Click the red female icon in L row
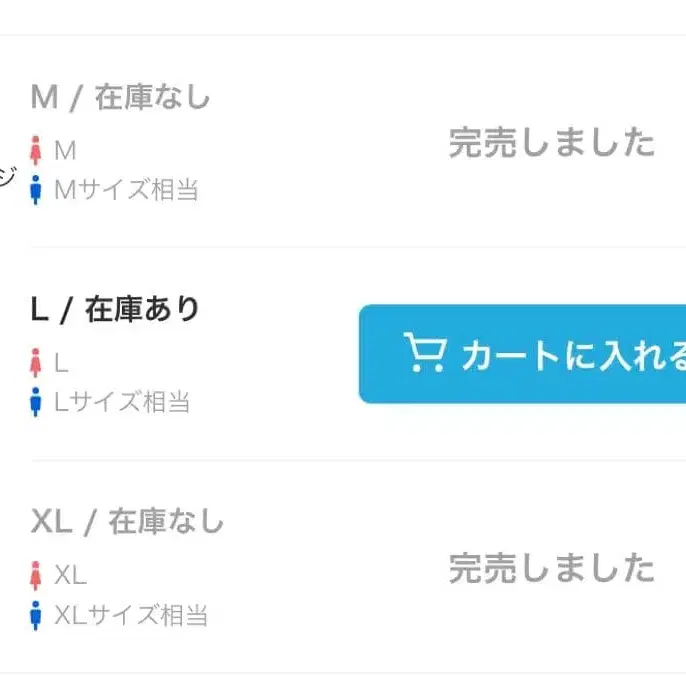This screenshot has height=686, width=686. [x=37, y=363]
